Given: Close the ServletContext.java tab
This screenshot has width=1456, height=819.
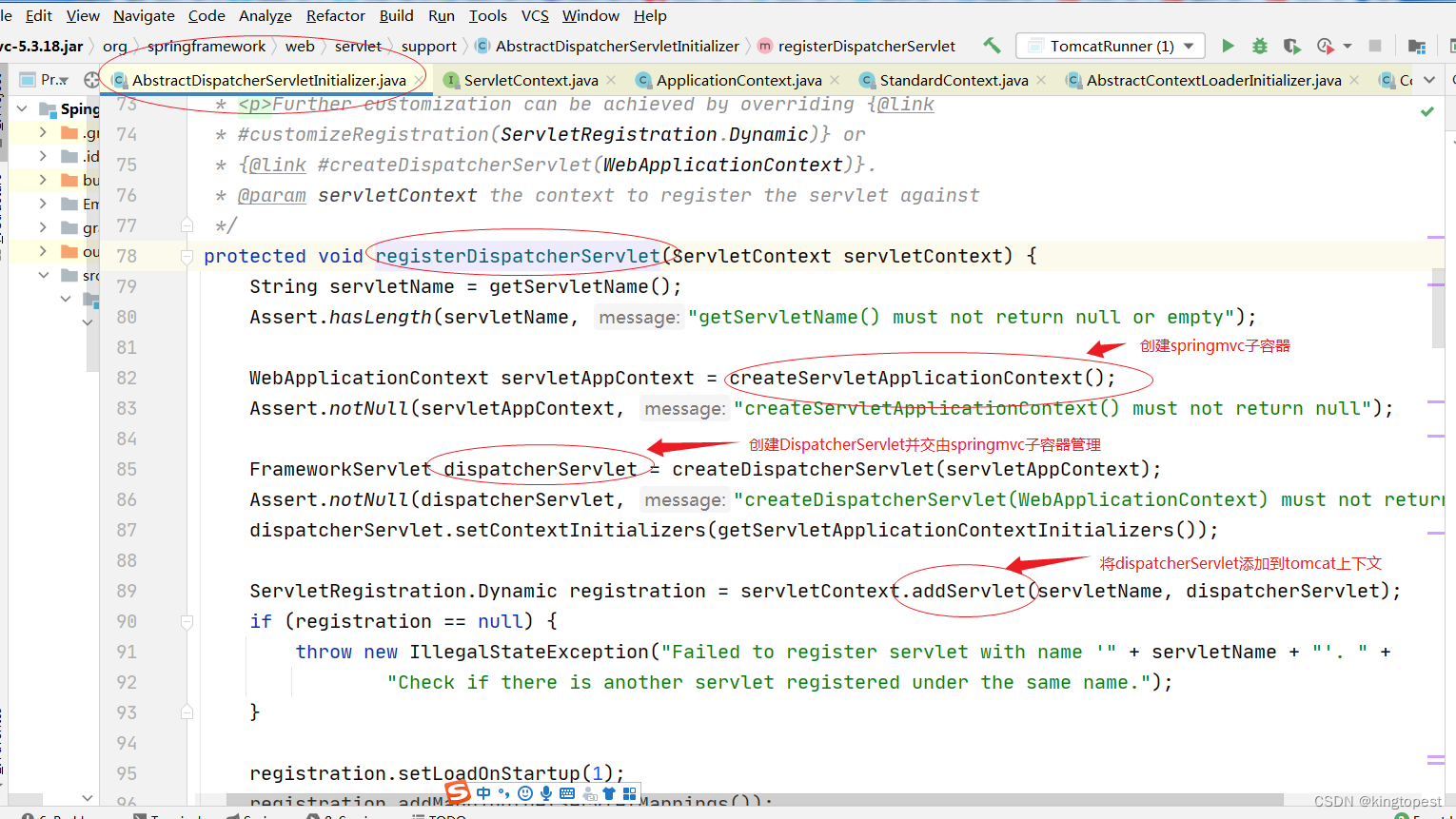Looking at the screenshot, I should pyautogui.click(x=611, y=80).
